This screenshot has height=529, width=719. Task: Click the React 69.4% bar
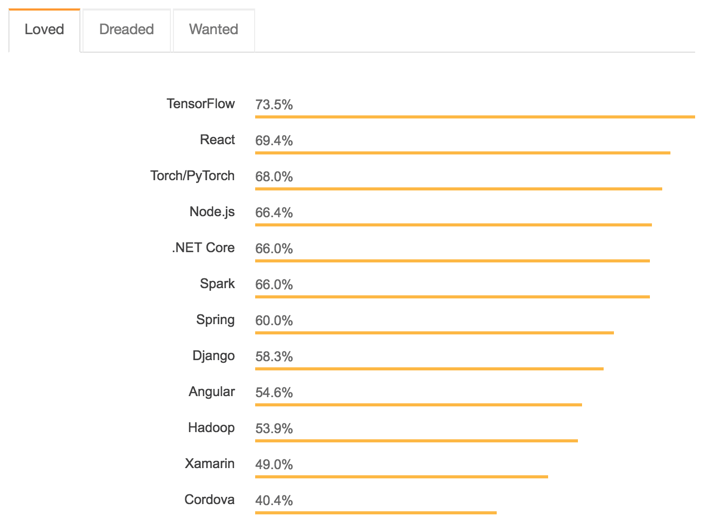pos(462,153)
